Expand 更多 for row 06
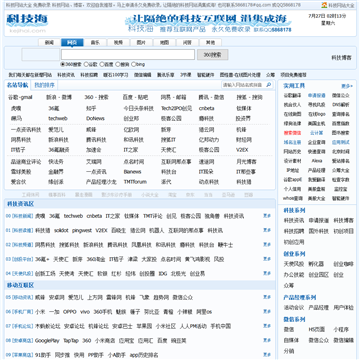The width and height of the screenshot is (360, 360). tap(267, 312)
